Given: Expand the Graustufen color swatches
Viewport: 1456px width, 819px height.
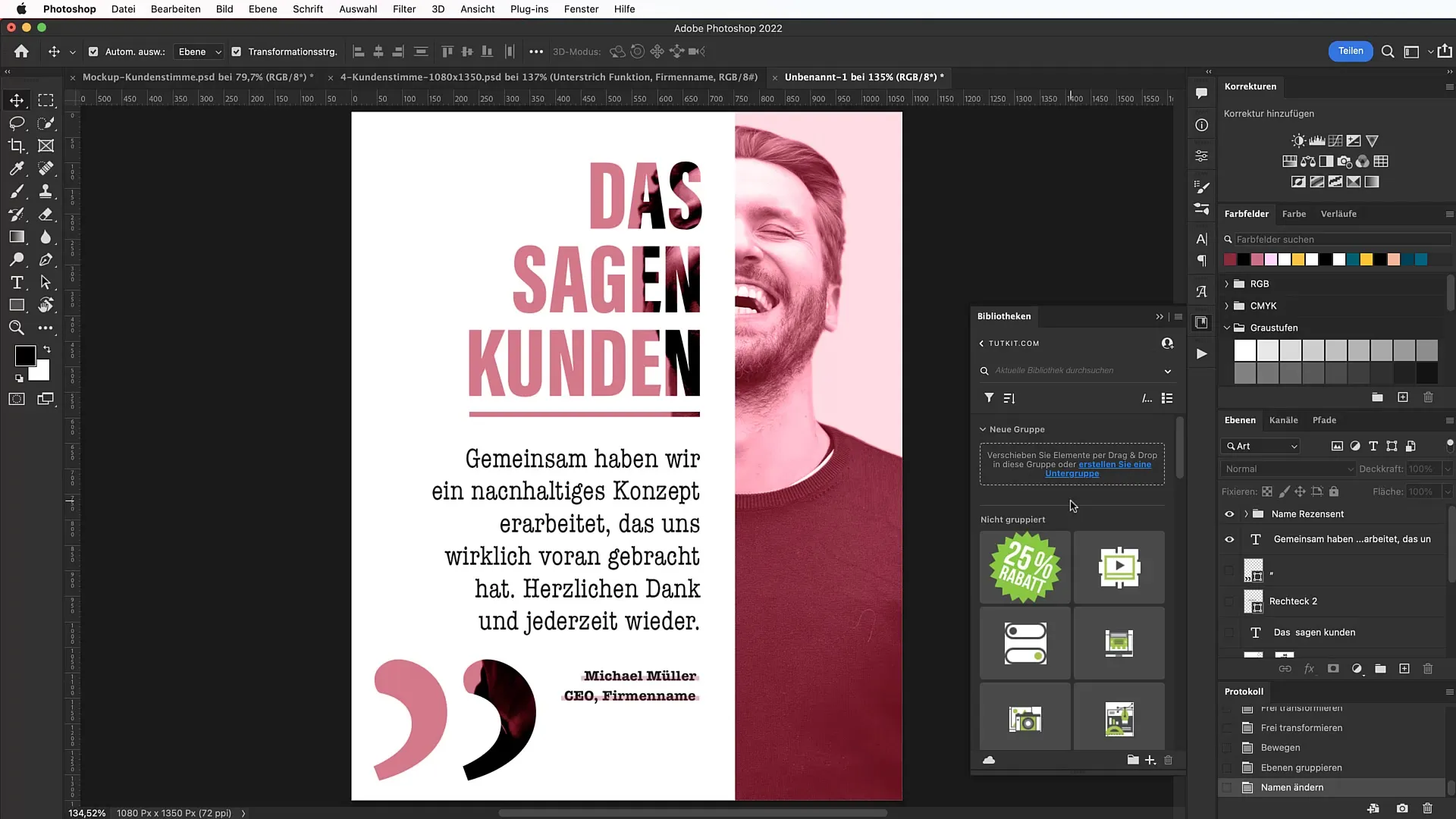Looking at the screenshot, I should tap(1227, 327).
